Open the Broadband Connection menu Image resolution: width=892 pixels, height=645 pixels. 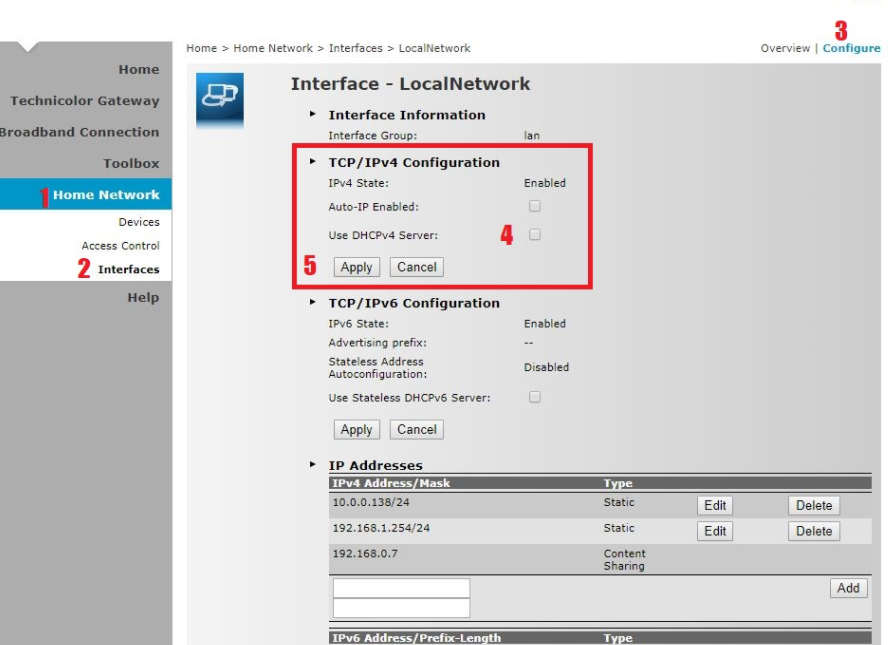tap(78, 132)
